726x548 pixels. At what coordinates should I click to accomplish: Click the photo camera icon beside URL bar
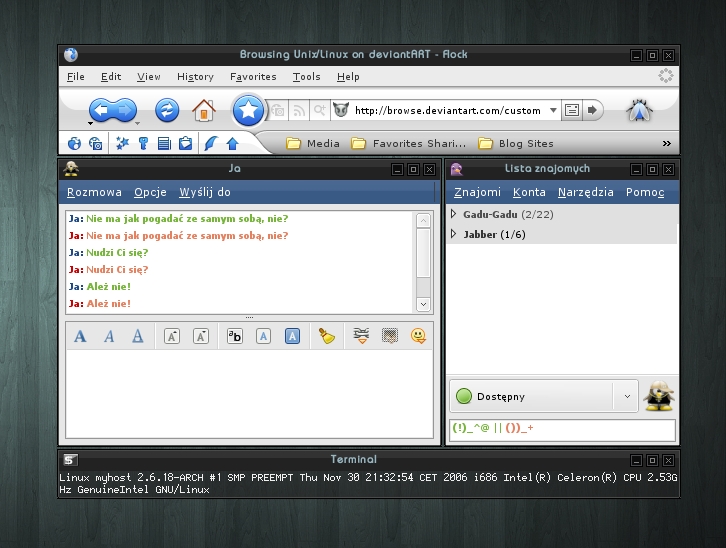(x=278, y=110)
